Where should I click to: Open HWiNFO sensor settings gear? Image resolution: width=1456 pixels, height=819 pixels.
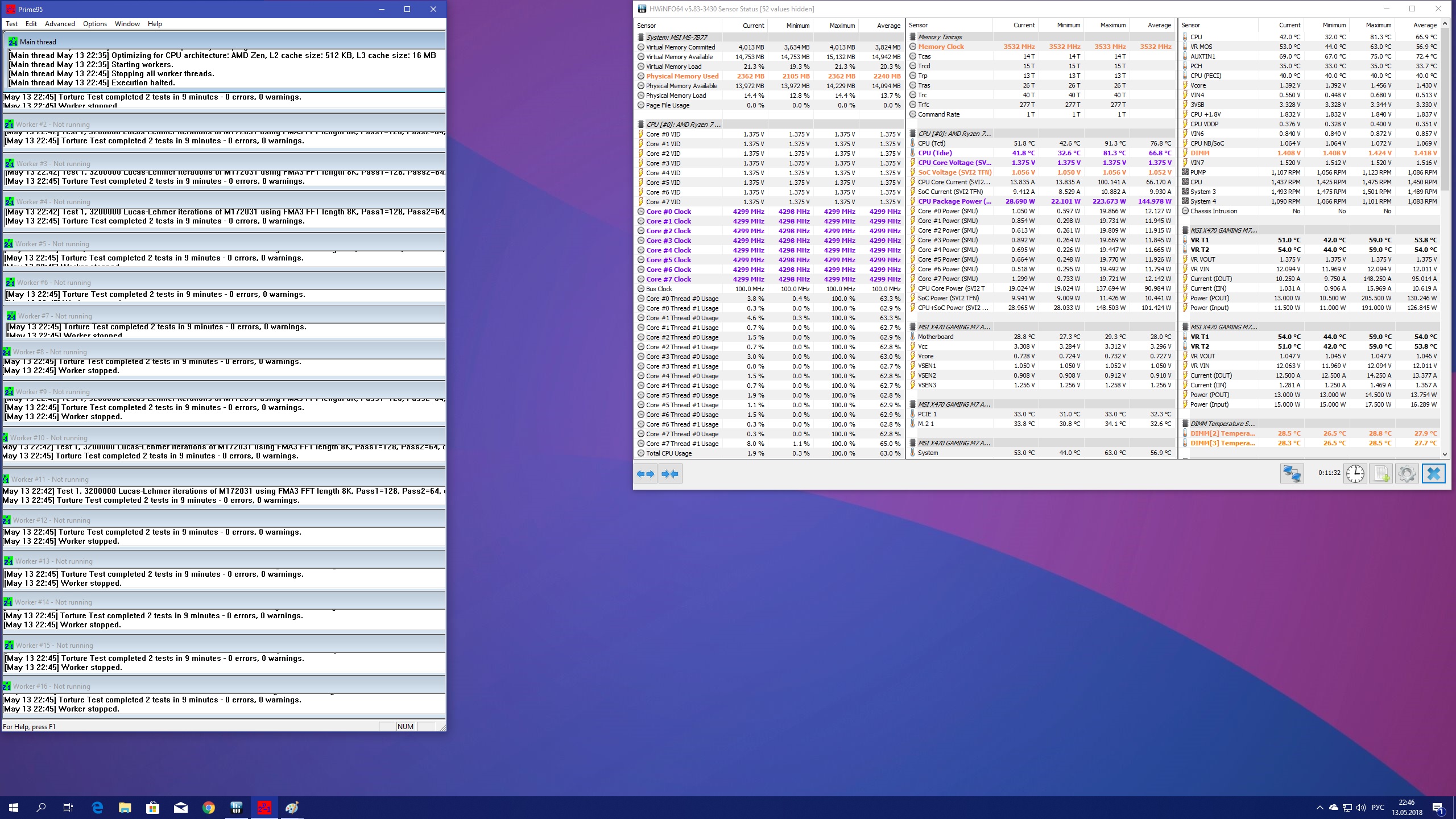(1407, 474)
